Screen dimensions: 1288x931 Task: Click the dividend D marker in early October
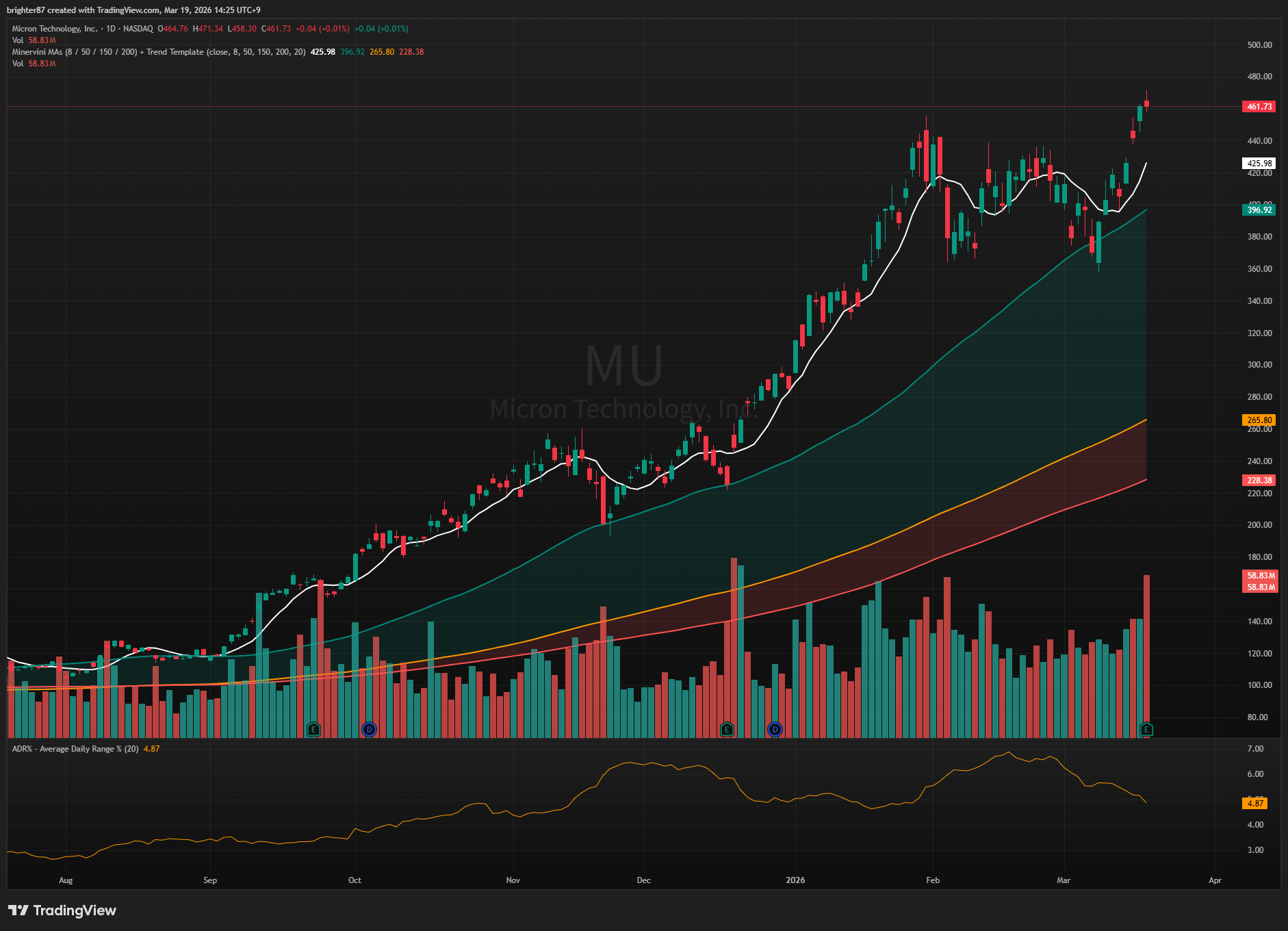point(369,729)
